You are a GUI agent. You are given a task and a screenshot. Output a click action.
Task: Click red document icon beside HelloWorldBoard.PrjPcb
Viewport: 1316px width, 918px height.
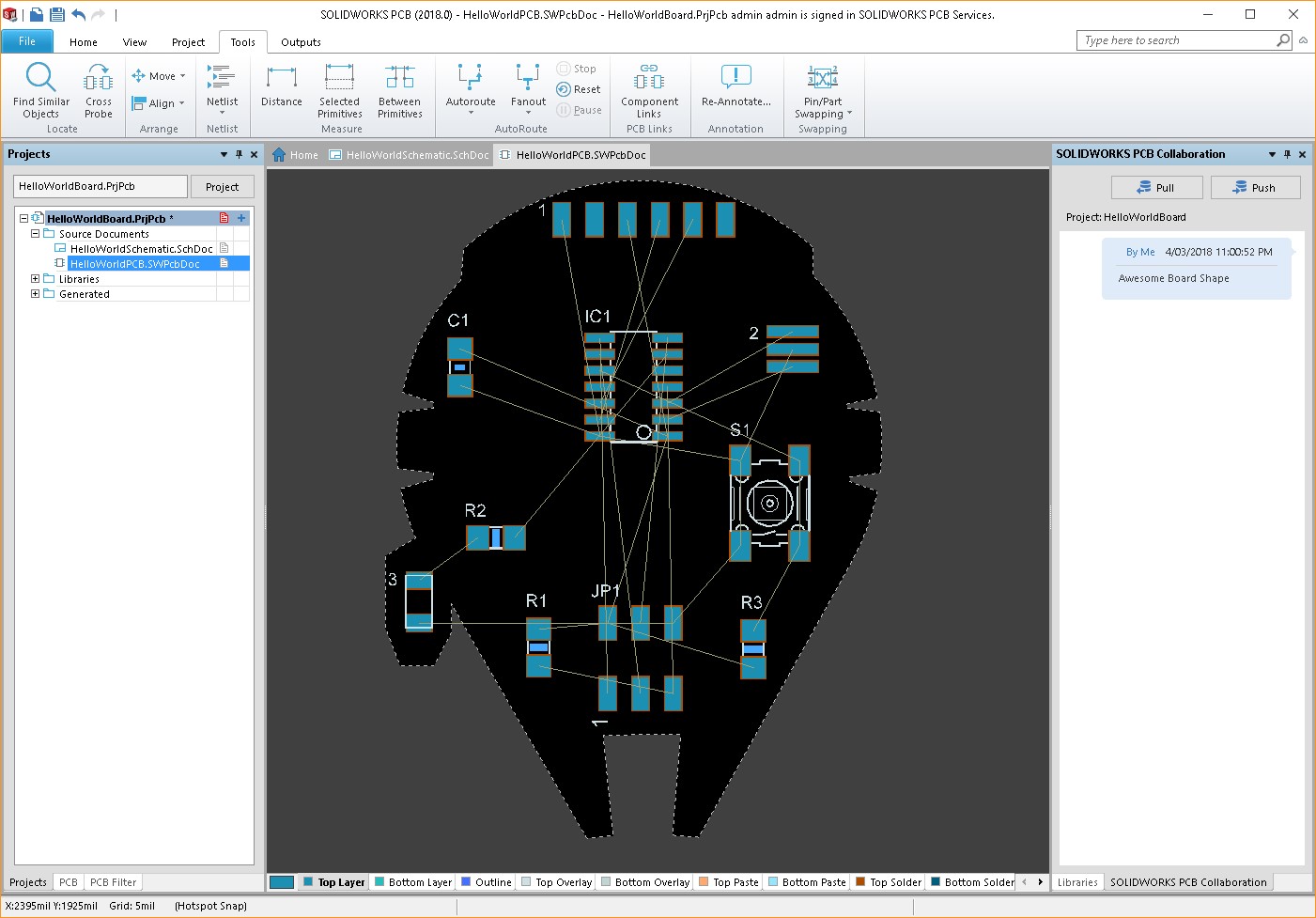pos(224,218)
